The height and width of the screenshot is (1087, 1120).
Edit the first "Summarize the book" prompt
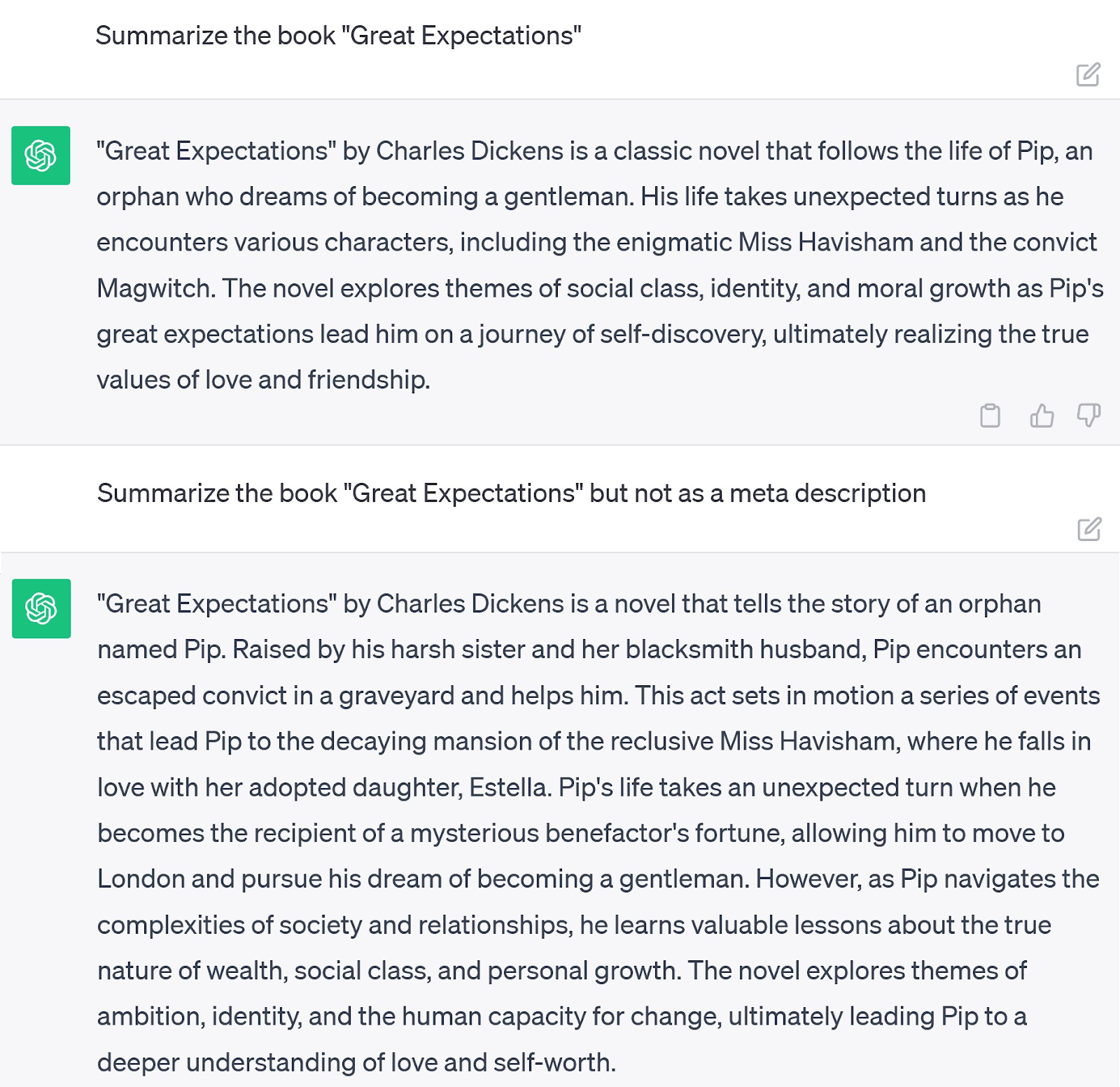(x=1088, y=74)
